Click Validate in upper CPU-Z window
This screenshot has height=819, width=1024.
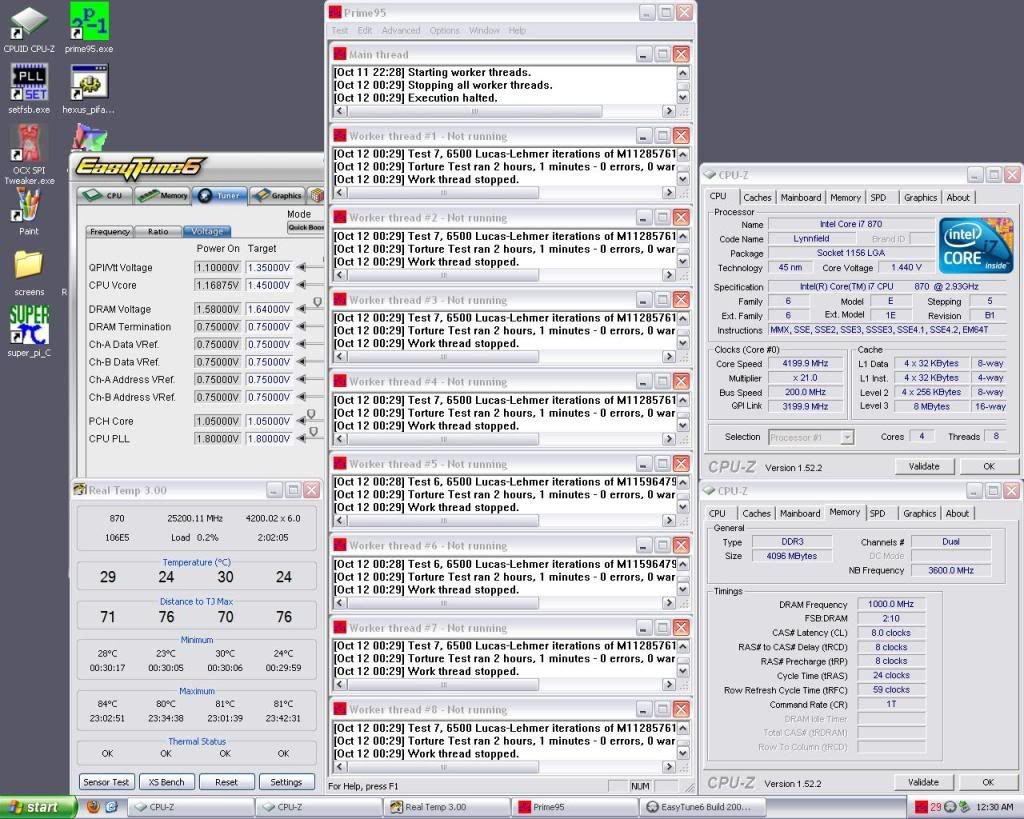coord(924,466)
